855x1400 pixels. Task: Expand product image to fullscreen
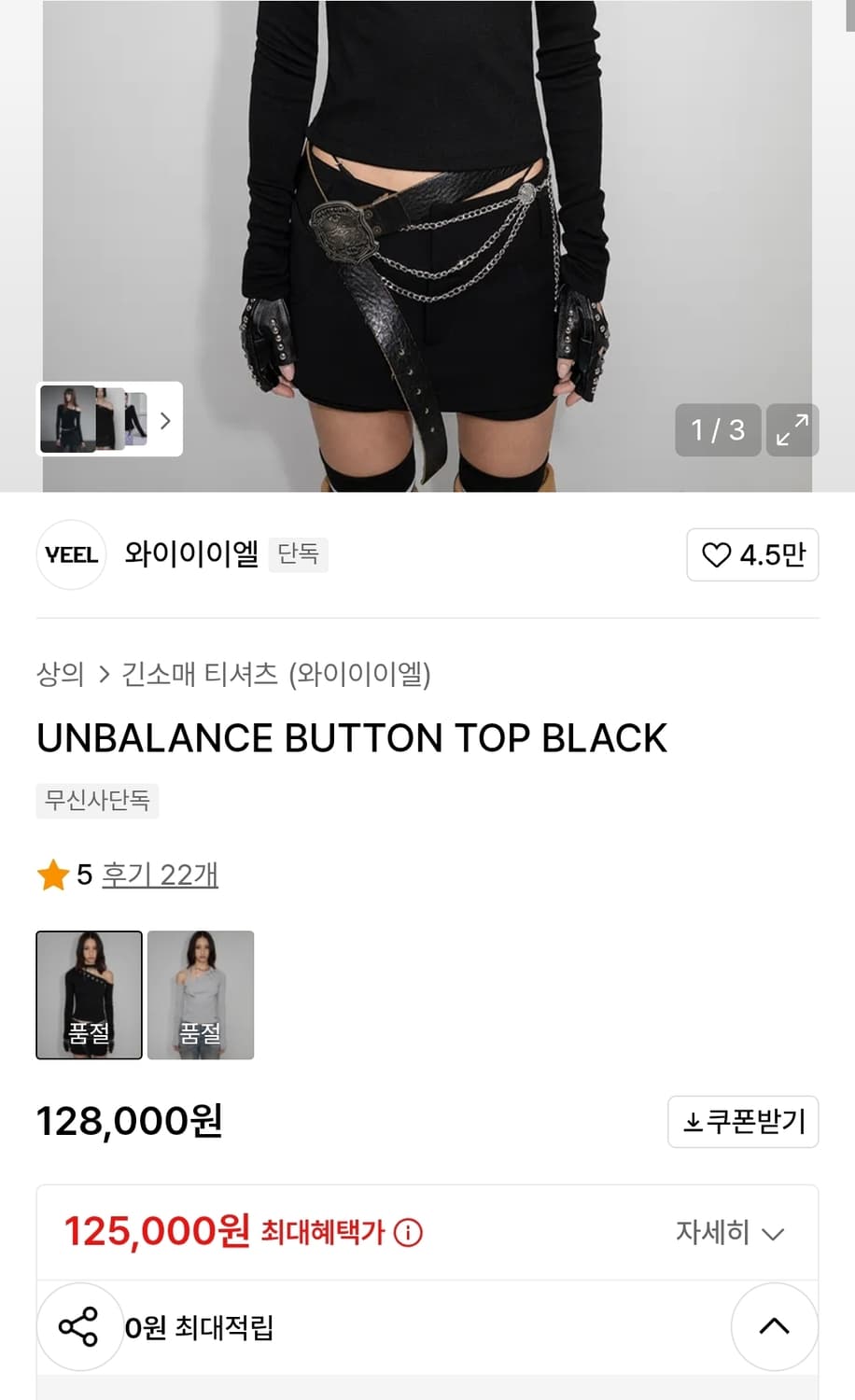coord(792,430)
